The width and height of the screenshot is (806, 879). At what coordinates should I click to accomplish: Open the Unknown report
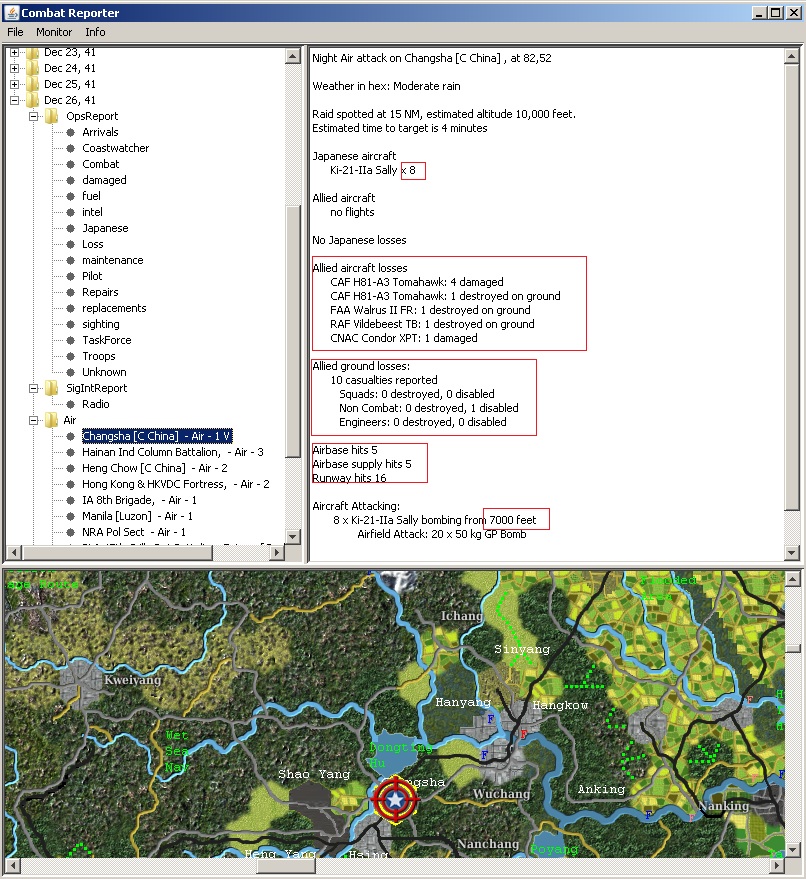[x=104, y=372]
